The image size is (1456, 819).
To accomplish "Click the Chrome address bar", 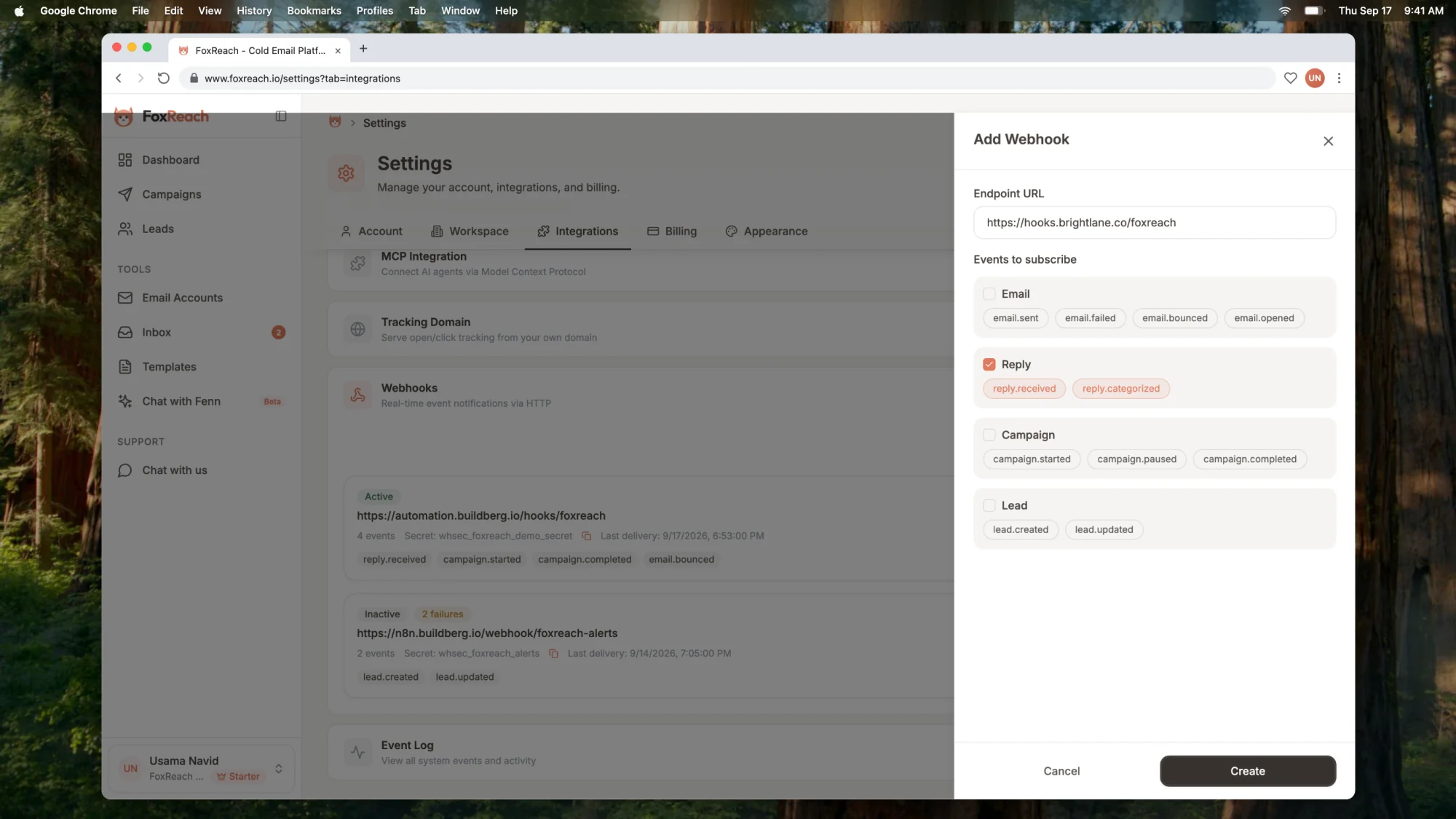I will pyautogui.click(x=728, y=79).
